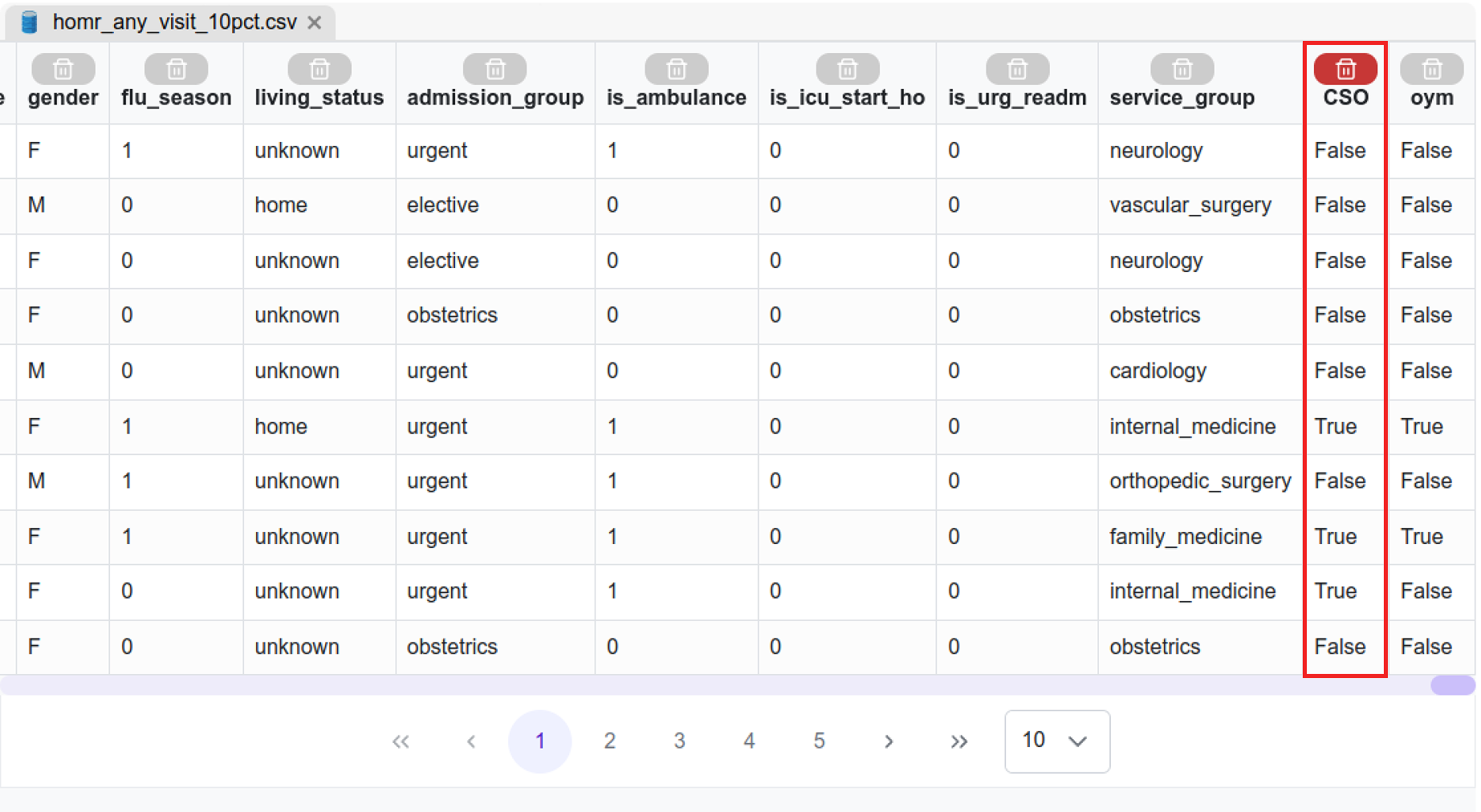Viewport: 1481px width, 812px height.
Task: Delete the gender column via trash icon
Action: tap(63, 70)
